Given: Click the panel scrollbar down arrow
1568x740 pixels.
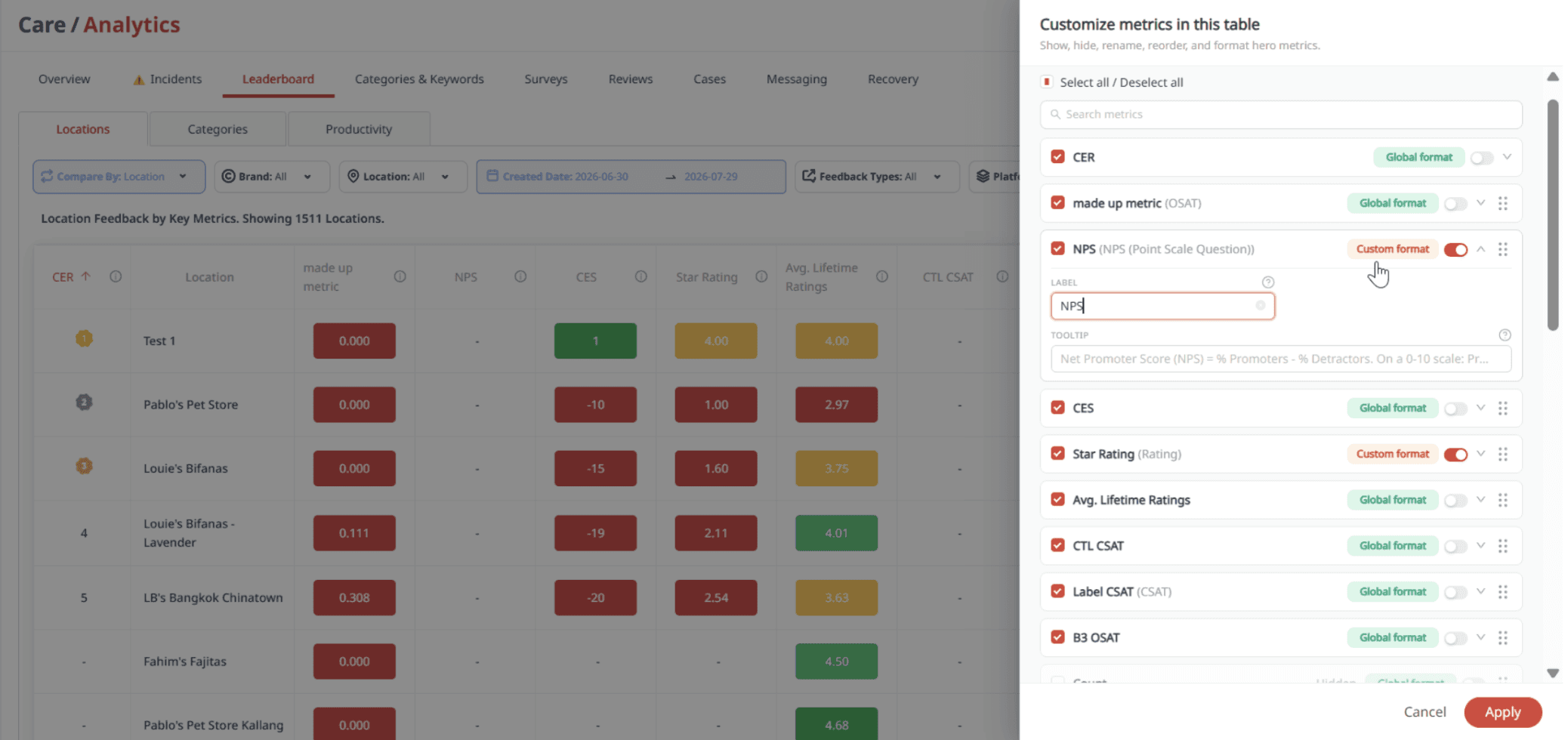Looking at the screenshot, I should tap(1553, 673).
